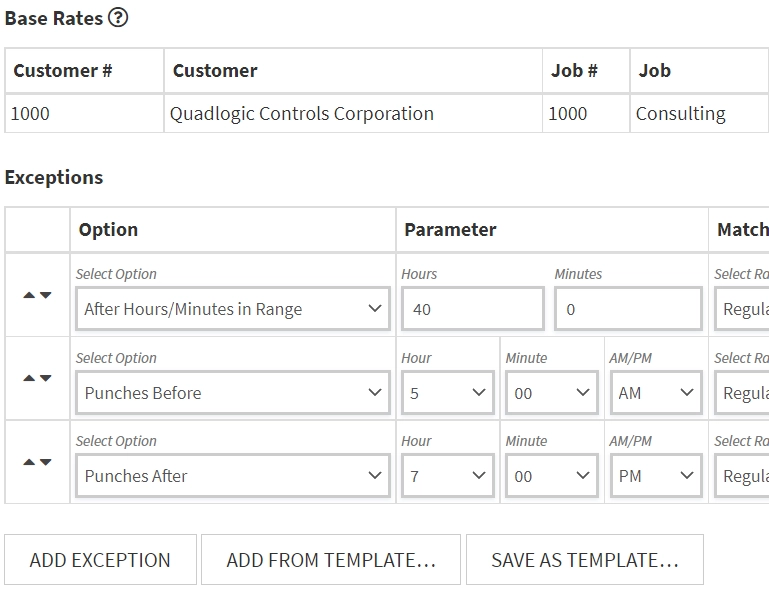Move the Punches Before exception up
The image size is (769, 601).
pyautogui.click(x=30, y=378)
